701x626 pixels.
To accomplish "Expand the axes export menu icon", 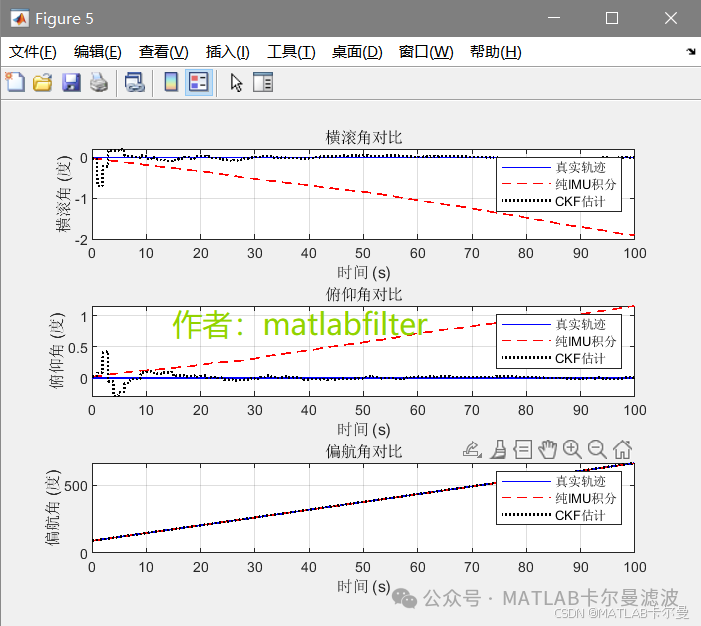I will coord(472,449).
